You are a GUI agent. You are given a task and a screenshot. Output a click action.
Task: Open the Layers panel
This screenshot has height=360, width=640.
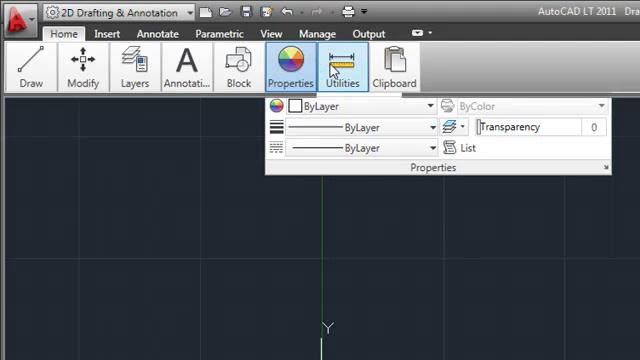tap(135, 67)
